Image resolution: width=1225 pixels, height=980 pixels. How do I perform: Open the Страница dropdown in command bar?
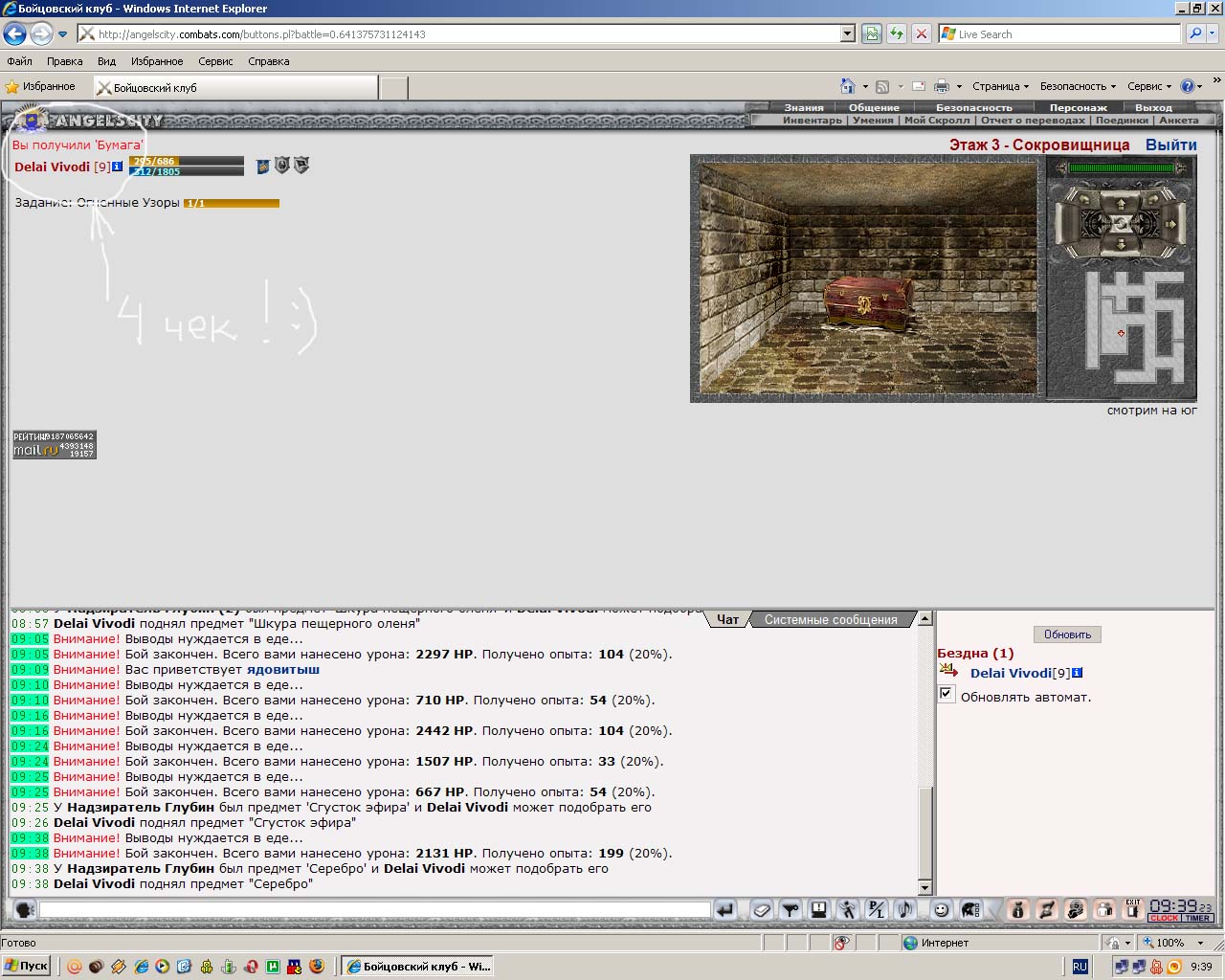tap(1000, 86)
